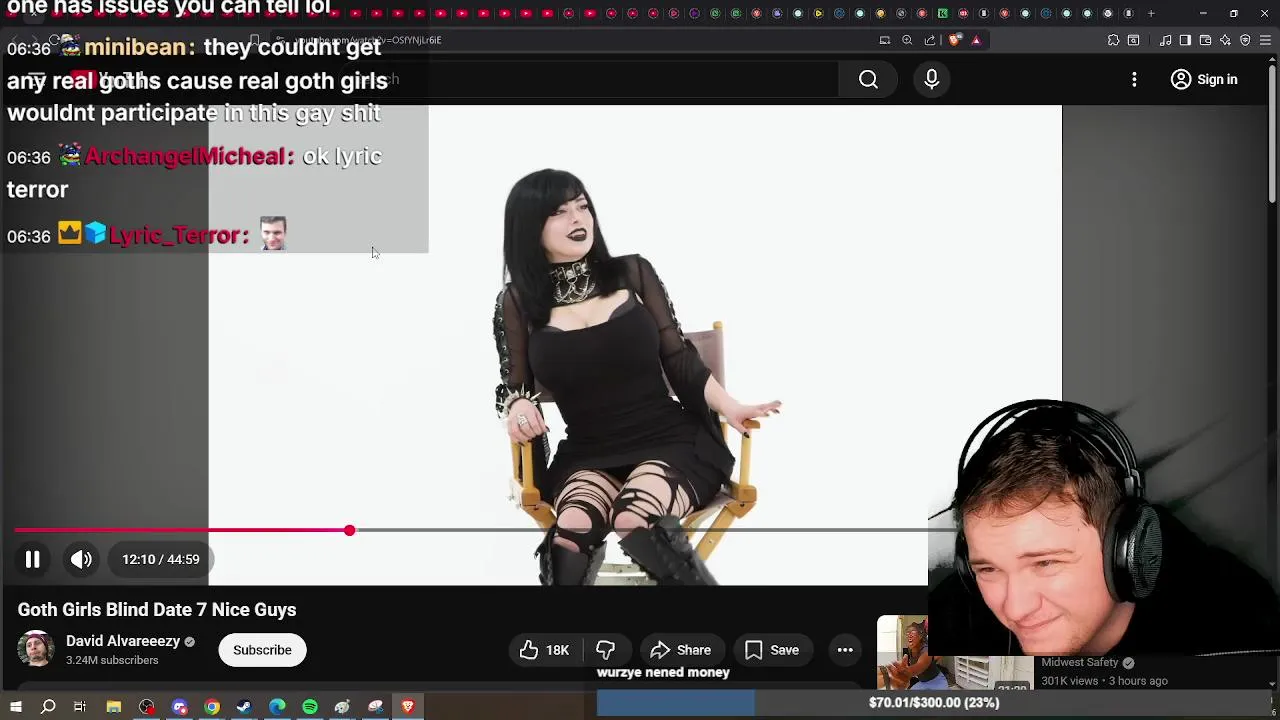Open a new browser tab with plus
The height and width of the screenshot is (720, 1280).
(1151, 13)
